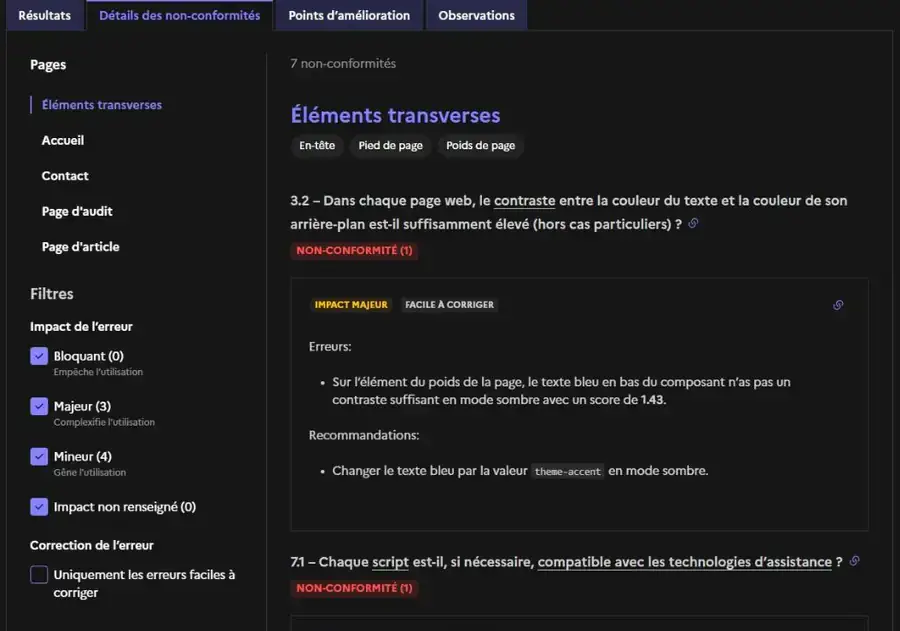Click the Pied de page tag

coord(390,146)
